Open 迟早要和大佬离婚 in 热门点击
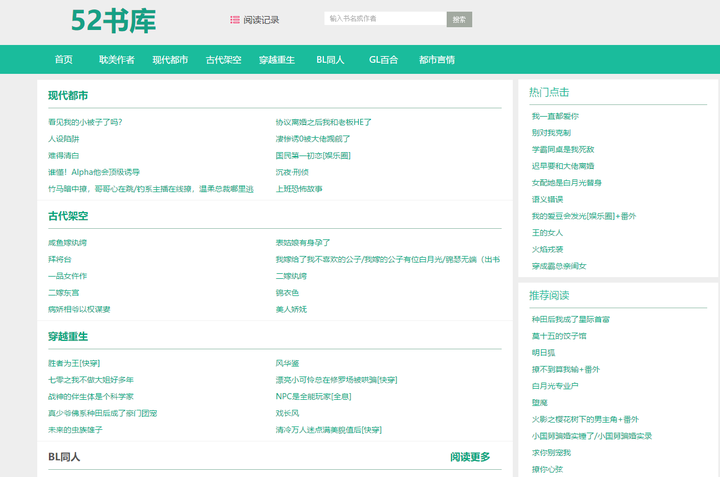 click(x=562, y=166)
